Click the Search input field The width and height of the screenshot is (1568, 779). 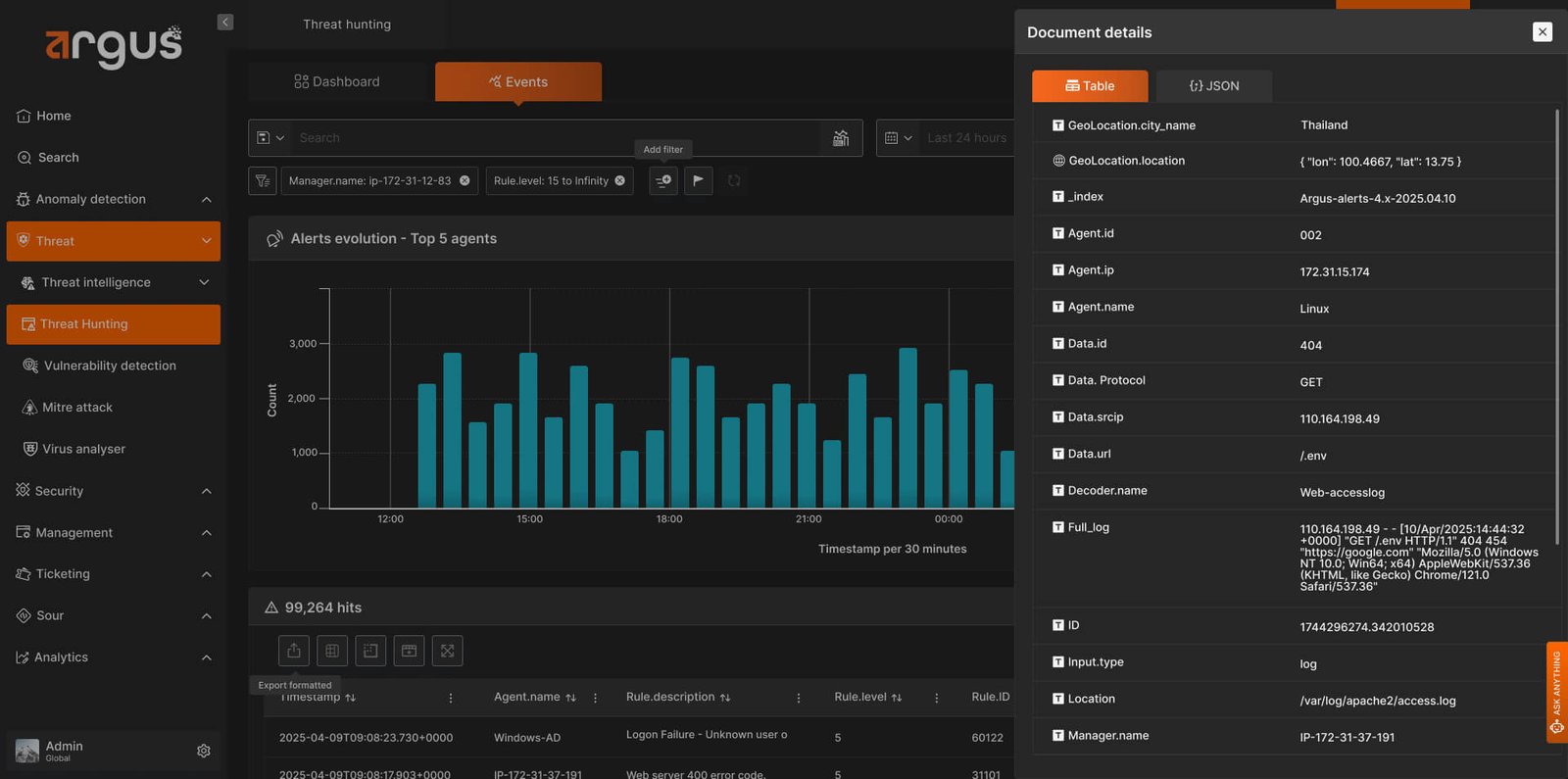pyautogui.click(x=559, y=138)
